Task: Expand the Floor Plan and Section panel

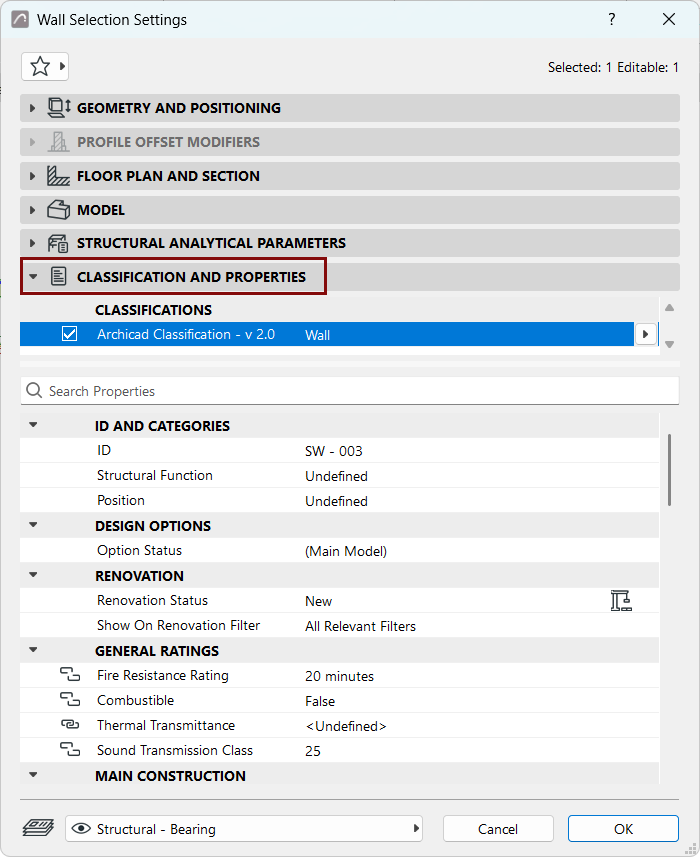Action: click(x=32, y=176)
